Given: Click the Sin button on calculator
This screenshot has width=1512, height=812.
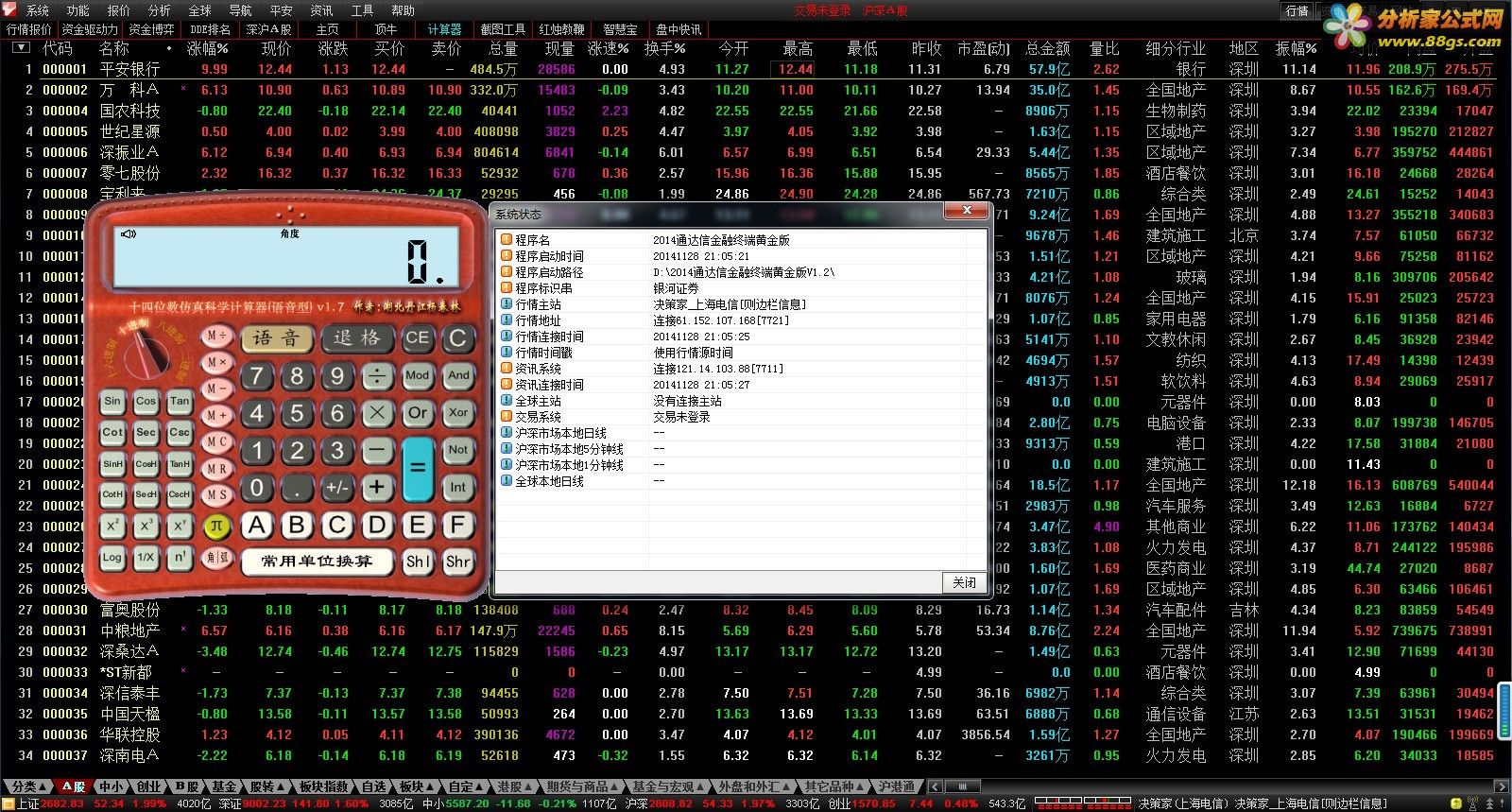Looking at the screenshot, I should pos(112,402).
